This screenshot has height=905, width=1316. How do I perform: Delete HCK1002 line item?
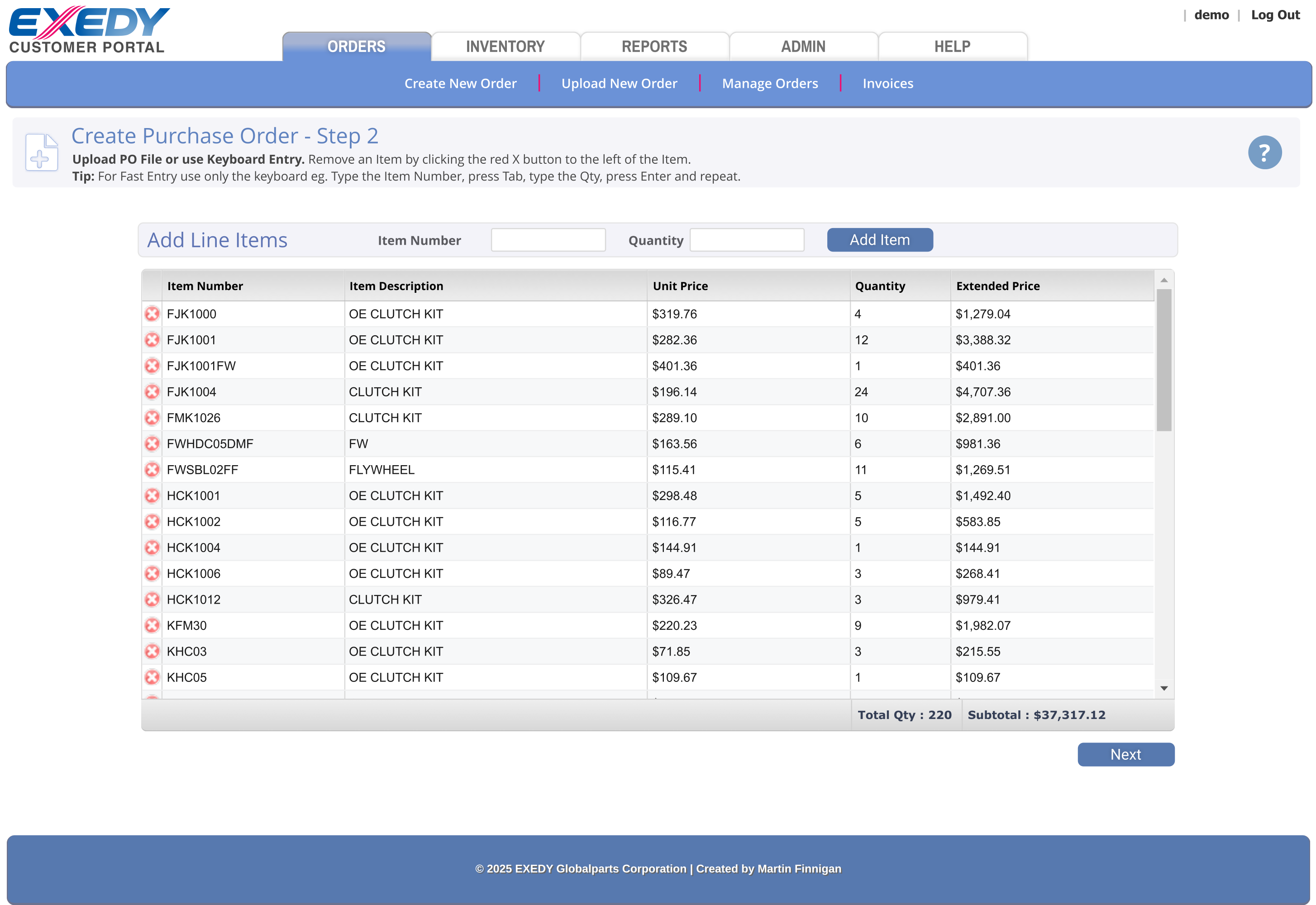152,522
